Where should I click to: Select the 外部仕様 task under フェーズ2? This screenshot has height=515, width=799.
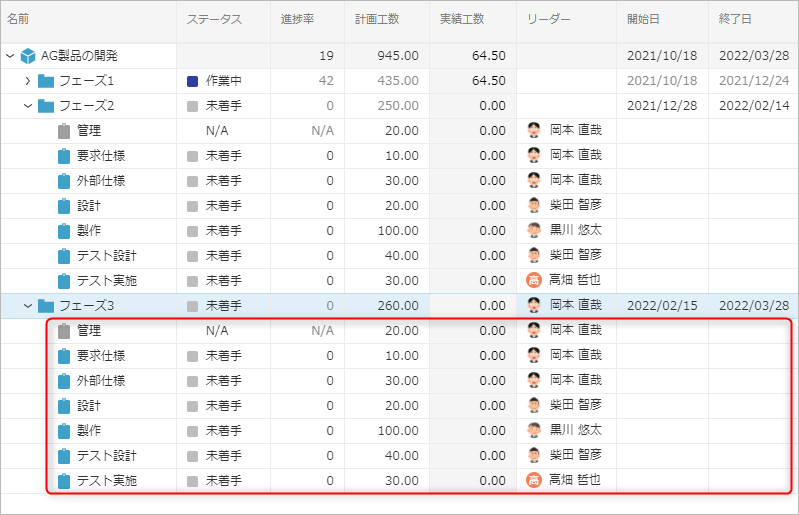100,181
